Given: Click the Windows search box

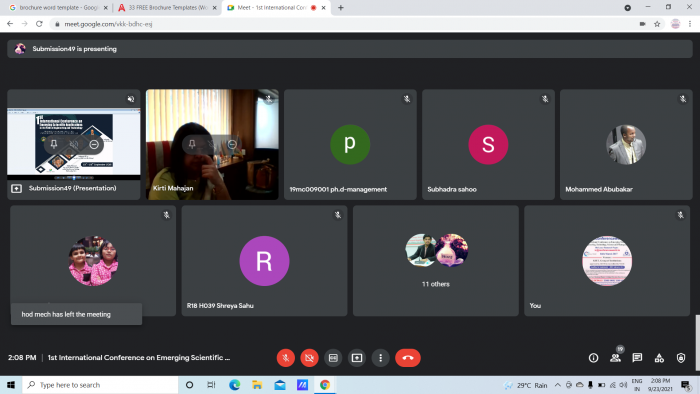Looking at the screenshot, I should [x=100, y=385].
